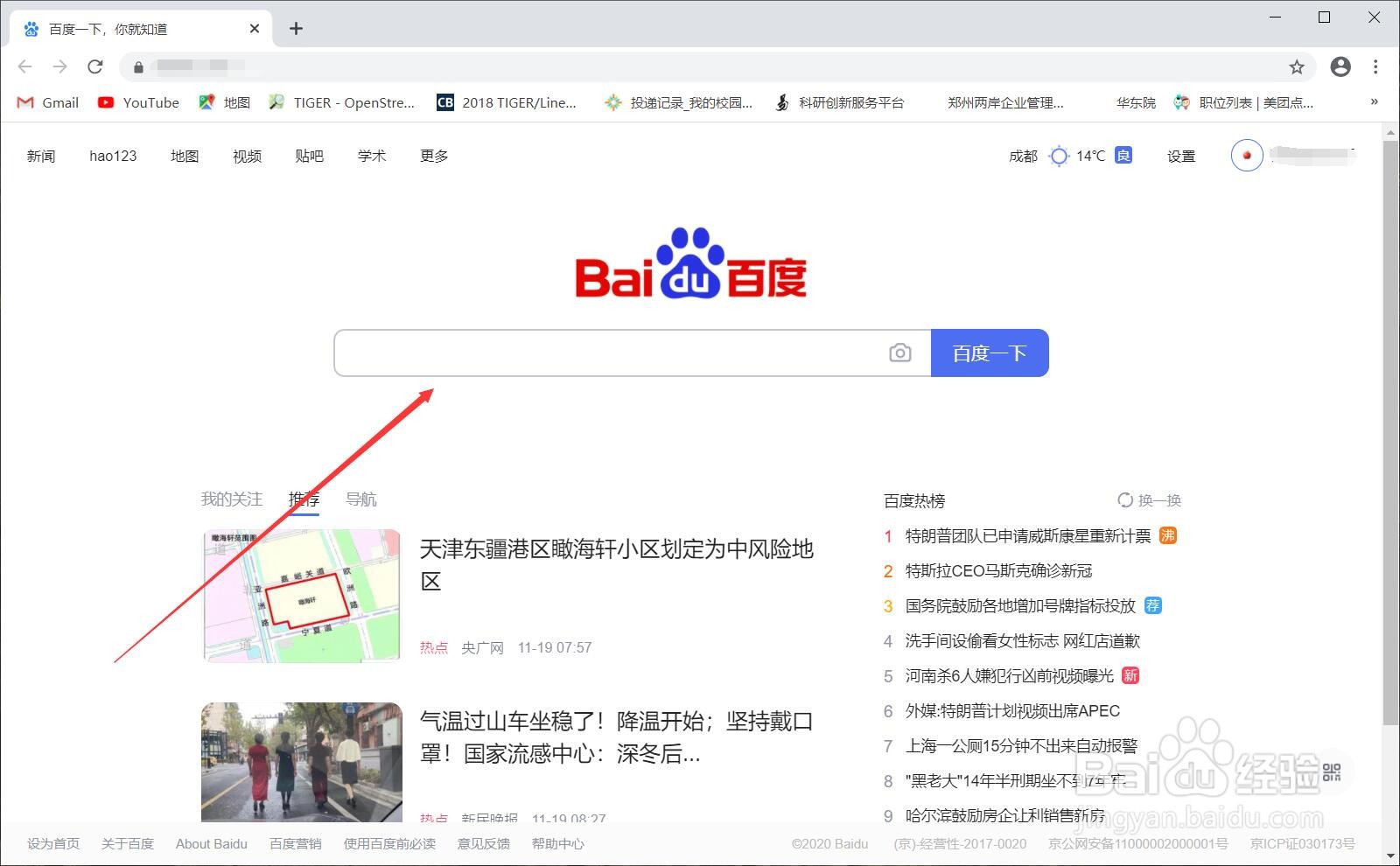Open the browser profile avatar icon
The height and width of the screenshot is (866, 1400).
(1340, 66)
